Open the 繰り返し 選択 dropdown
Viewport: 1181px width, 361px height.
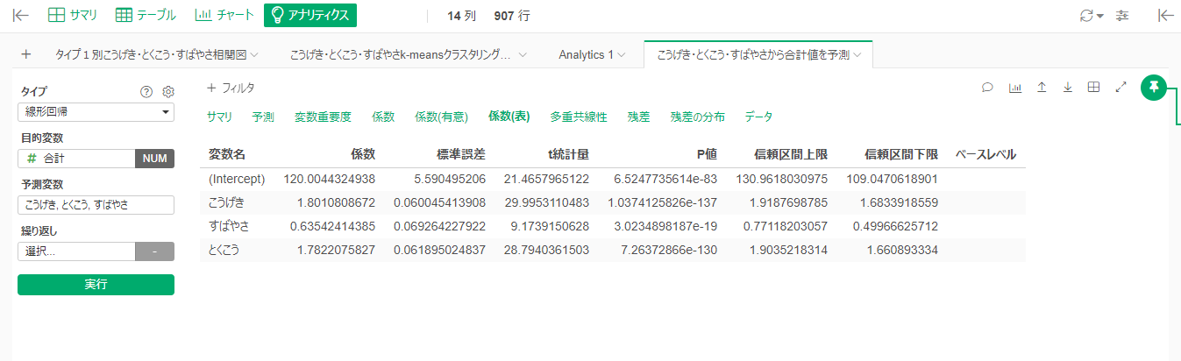point(76,252)
